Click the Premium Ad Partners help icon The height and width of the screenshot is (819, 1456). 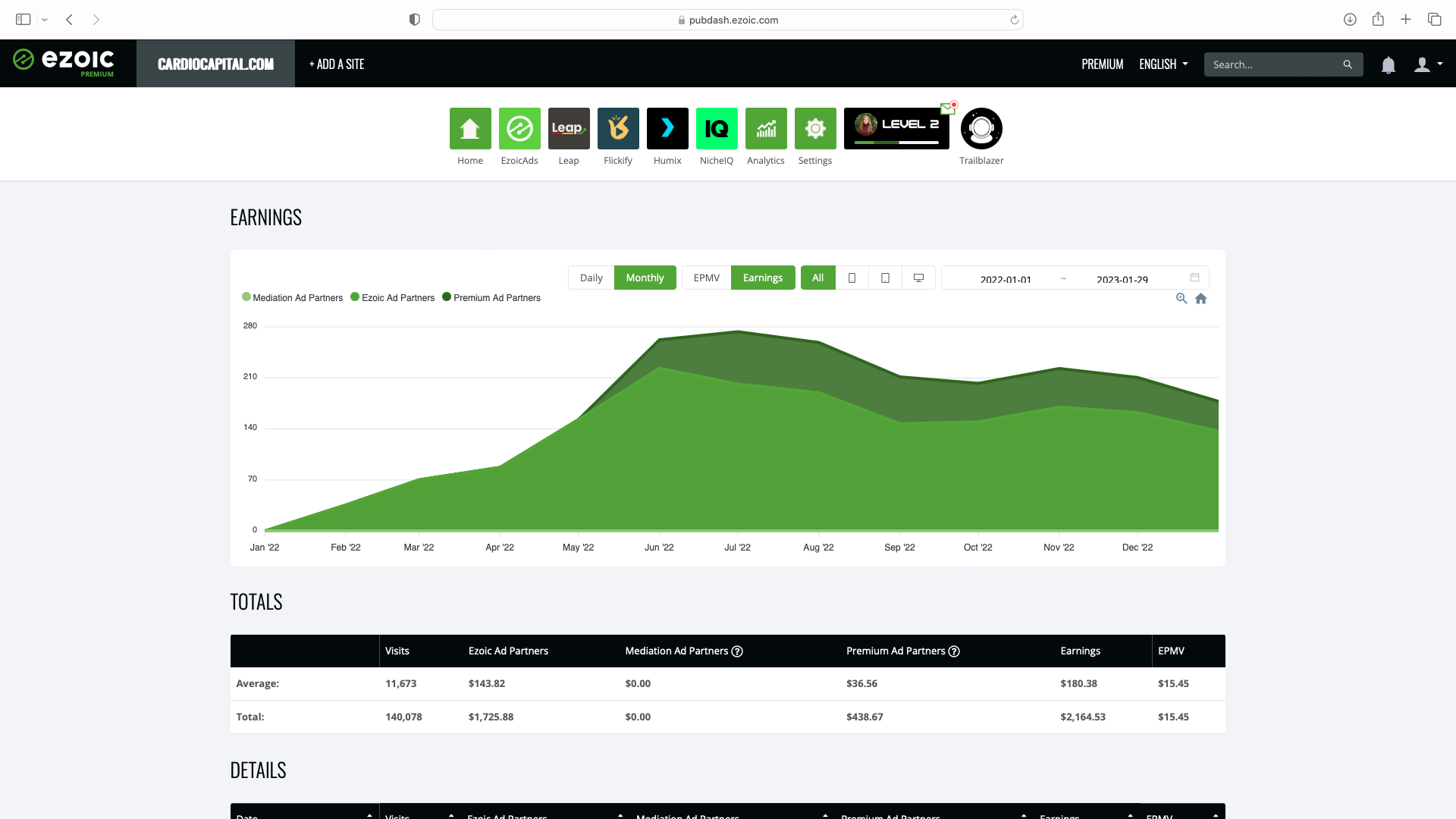click(954, 651)
